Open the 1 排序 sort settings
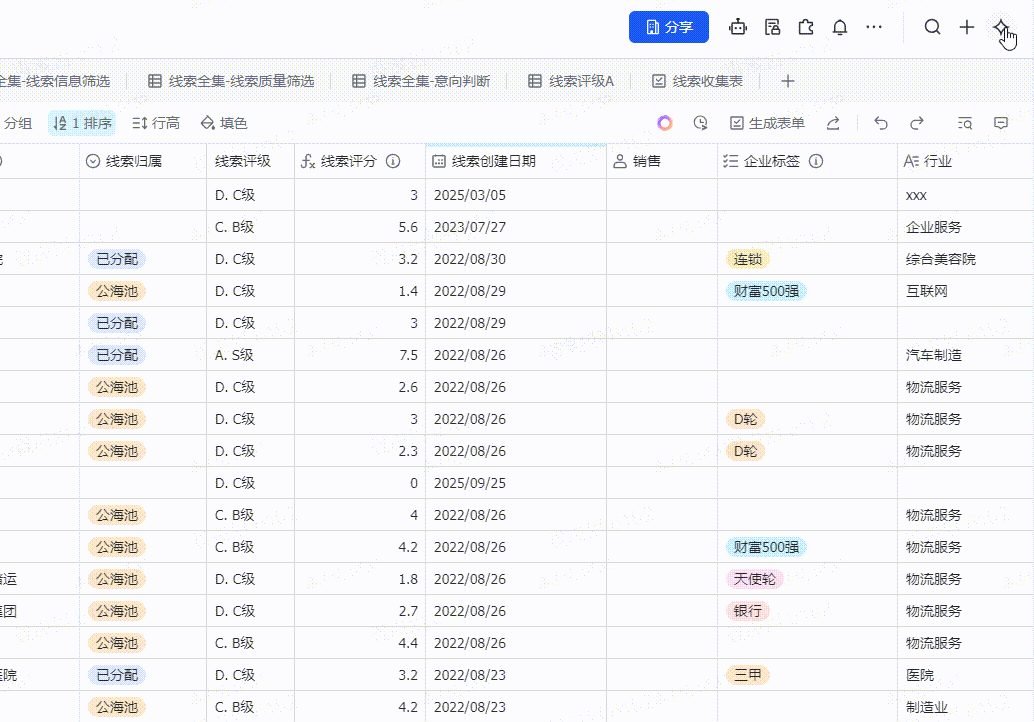1034x722 pixels. 82,123
